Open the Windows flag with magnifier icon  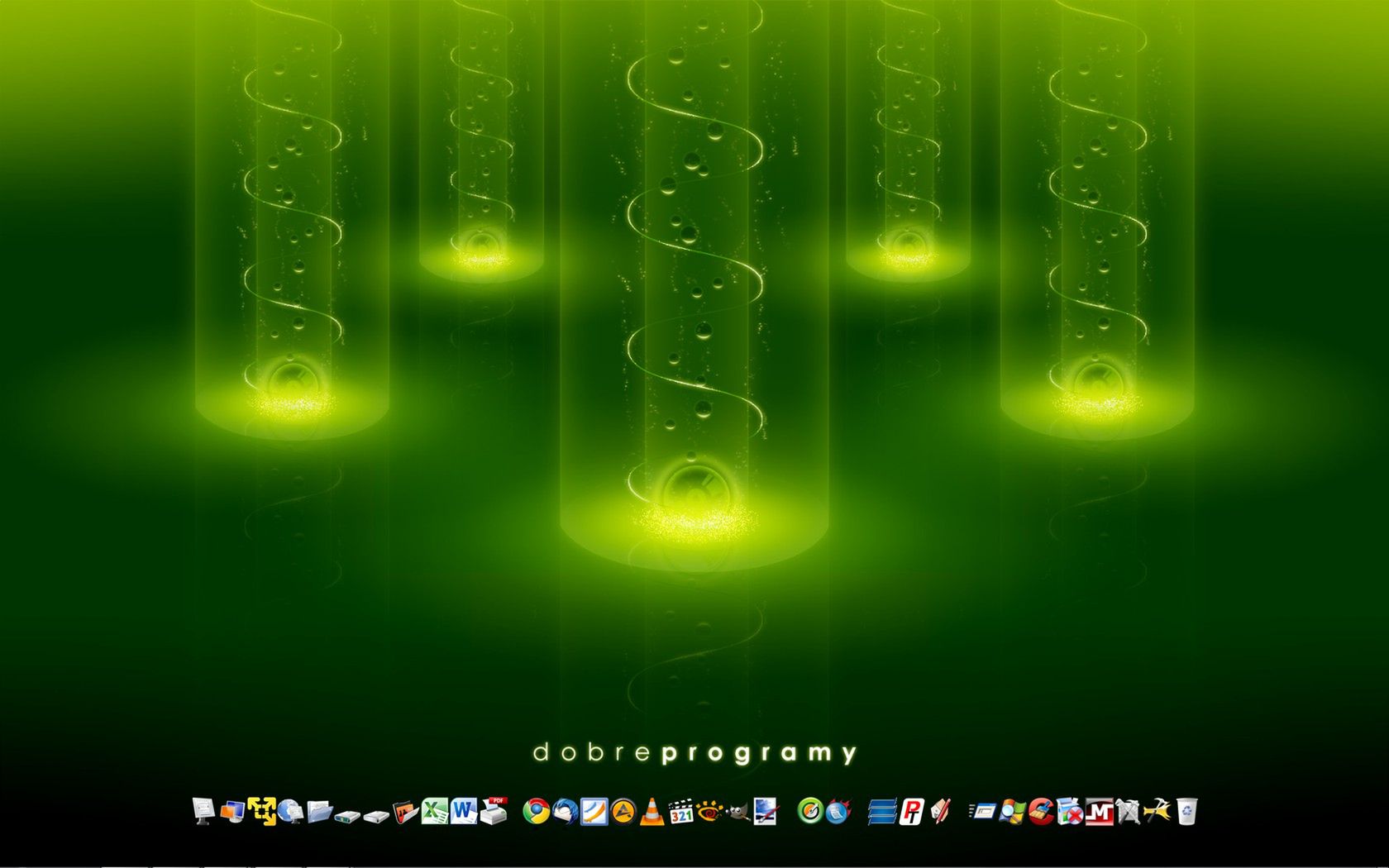[x=1012, y=812]
